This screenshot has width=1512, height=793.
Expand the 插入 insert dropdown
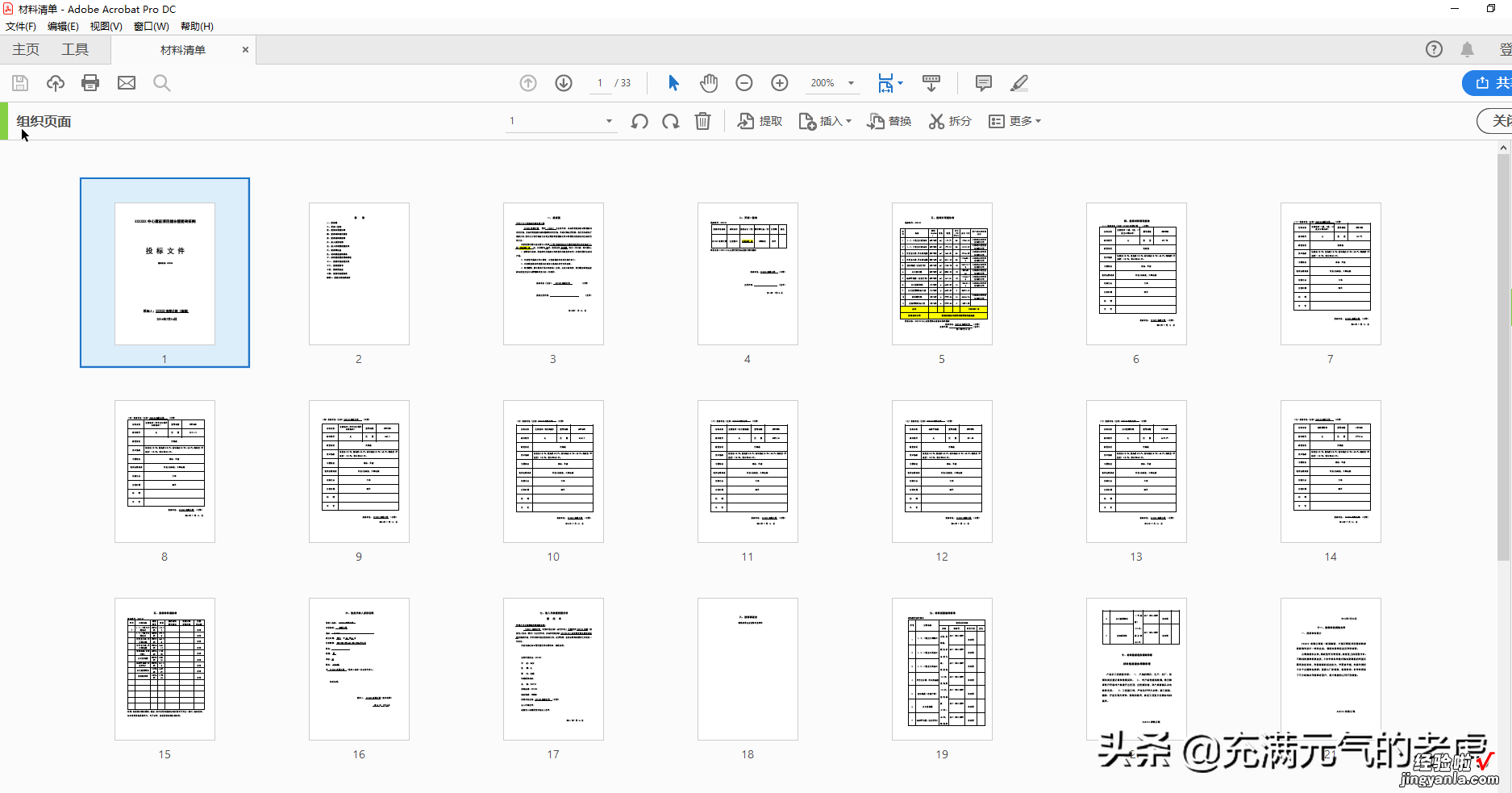pos(825,121)
